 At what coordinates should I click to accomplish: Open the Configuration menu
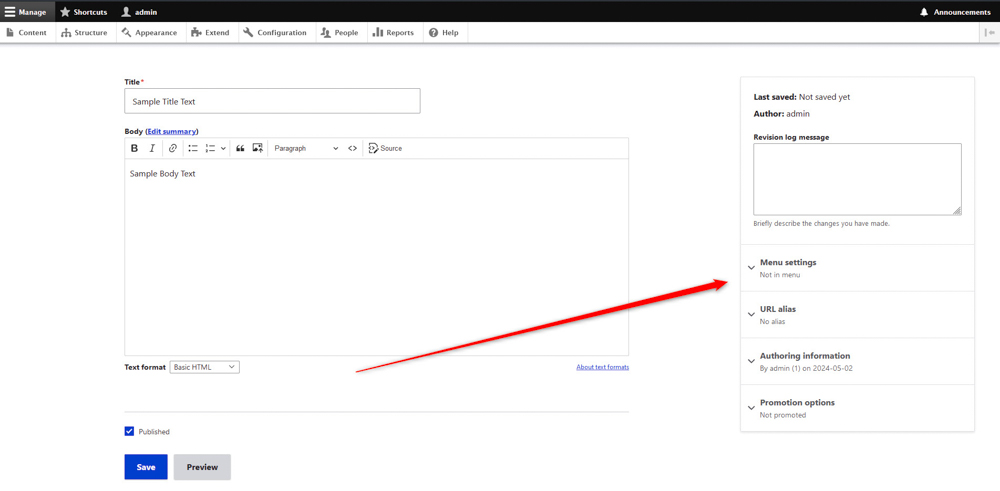(276, 33)
